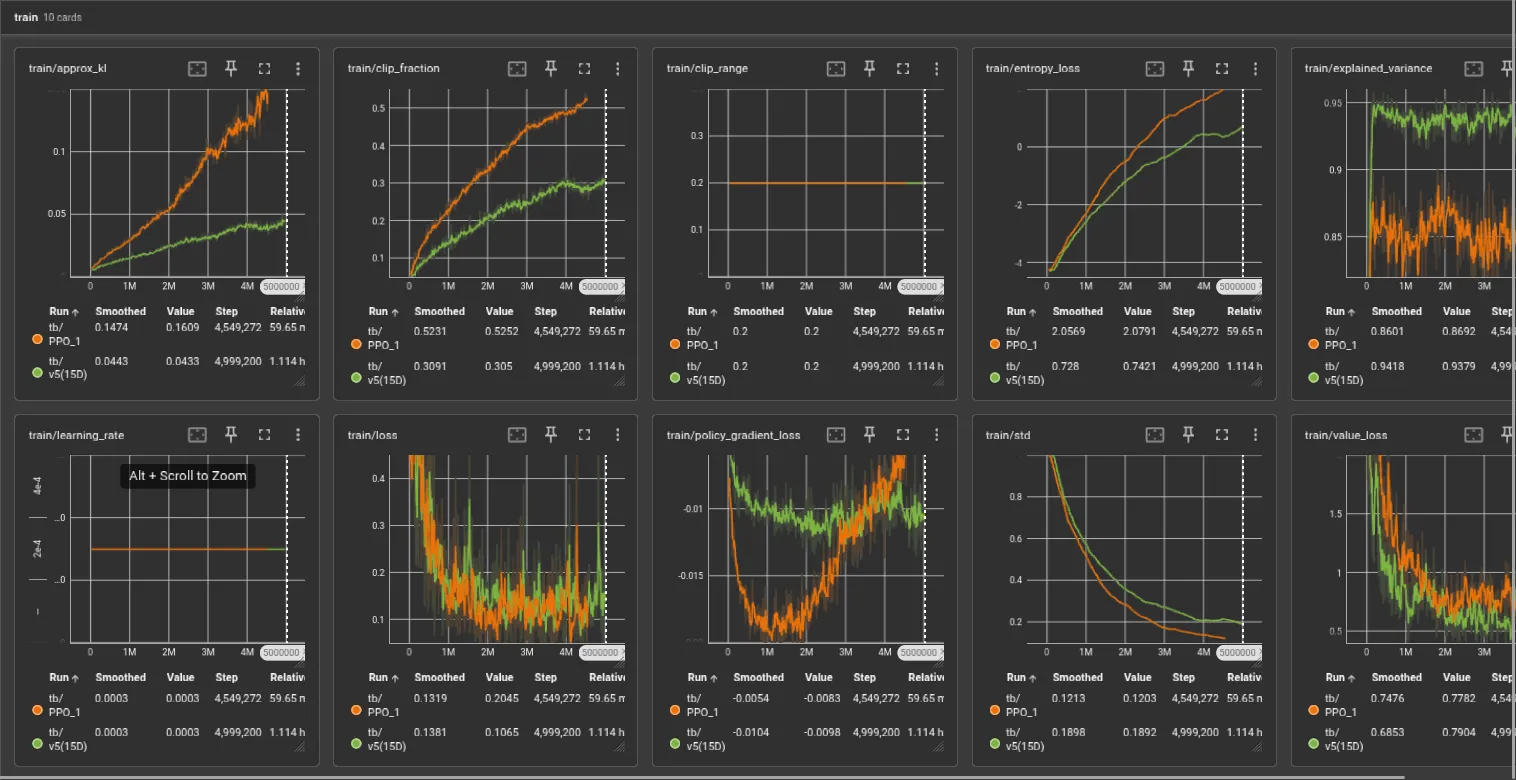This screenshot has height=780, width=1516.
Task: Select the 5000000 step marker in train/clip_range chart
Action: coord(919,286)
